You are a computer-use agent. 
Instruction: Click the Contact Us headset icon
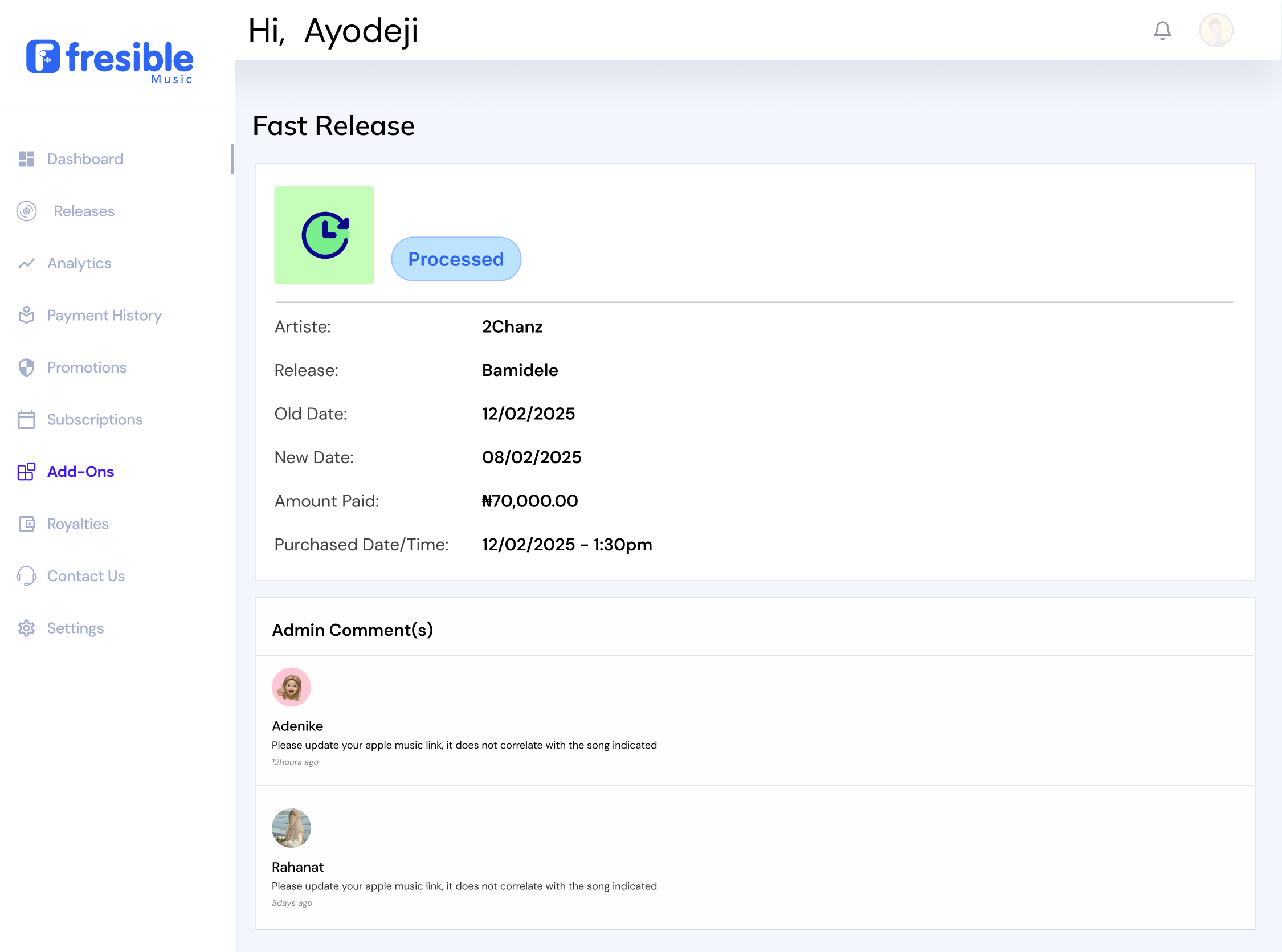pos(27,575)
